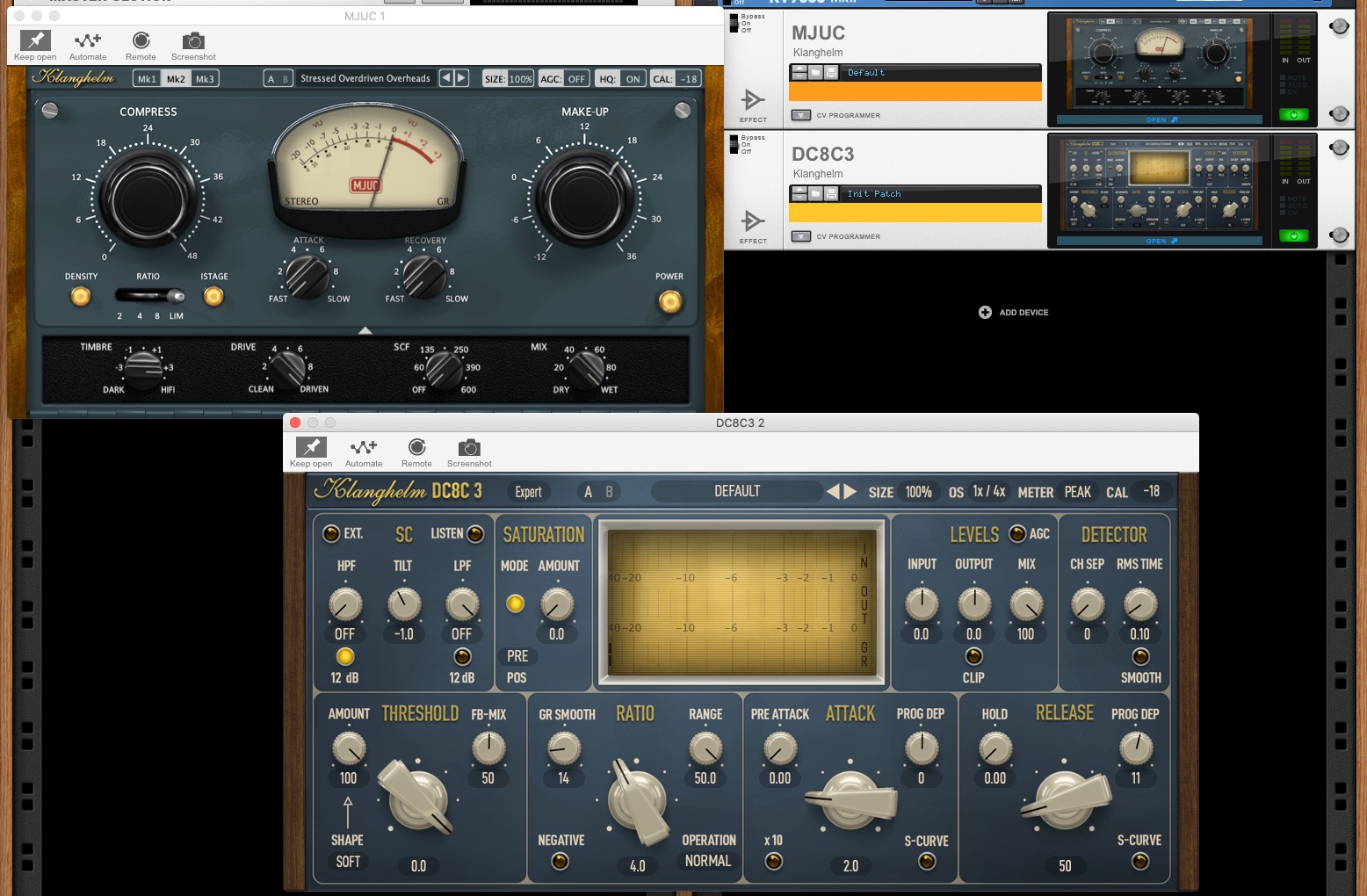Click Screenshot camera in DC8C3 window
This screenshot has height=896, width=1367.
coord(469,447)
